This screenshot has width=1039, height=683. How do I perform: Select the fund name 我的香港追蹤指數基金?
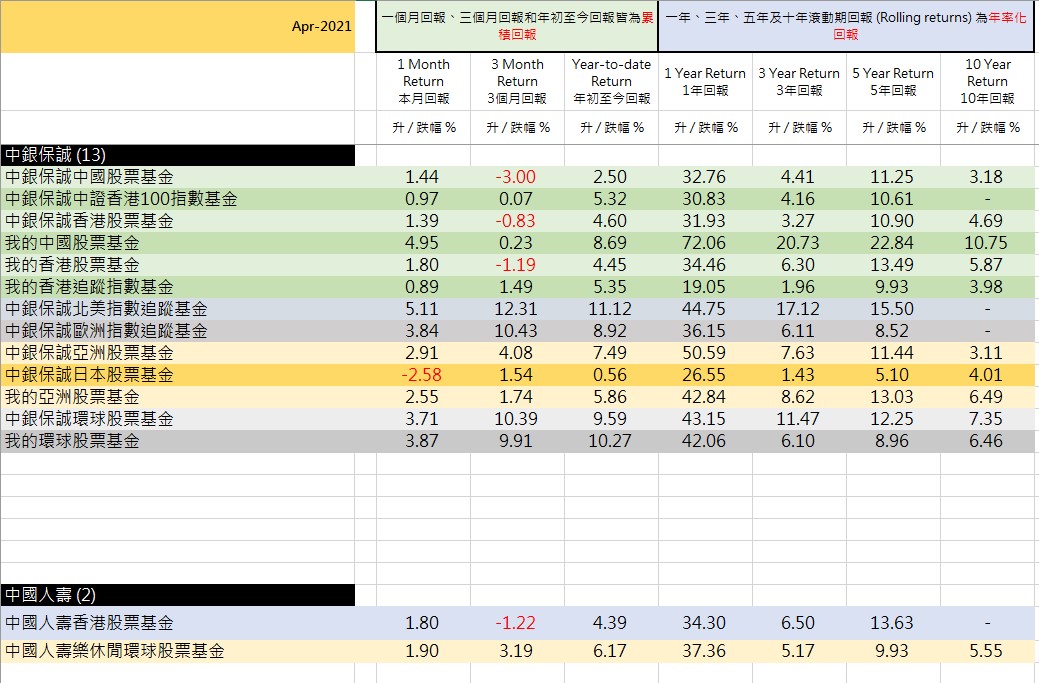[x=89, y=287]
